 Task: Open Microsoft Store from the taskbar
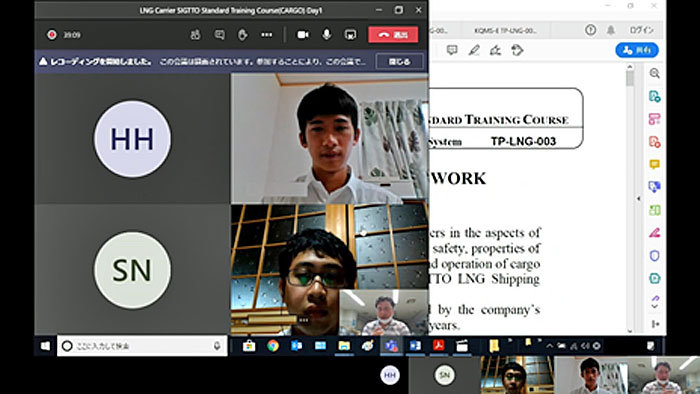[249, 346]
